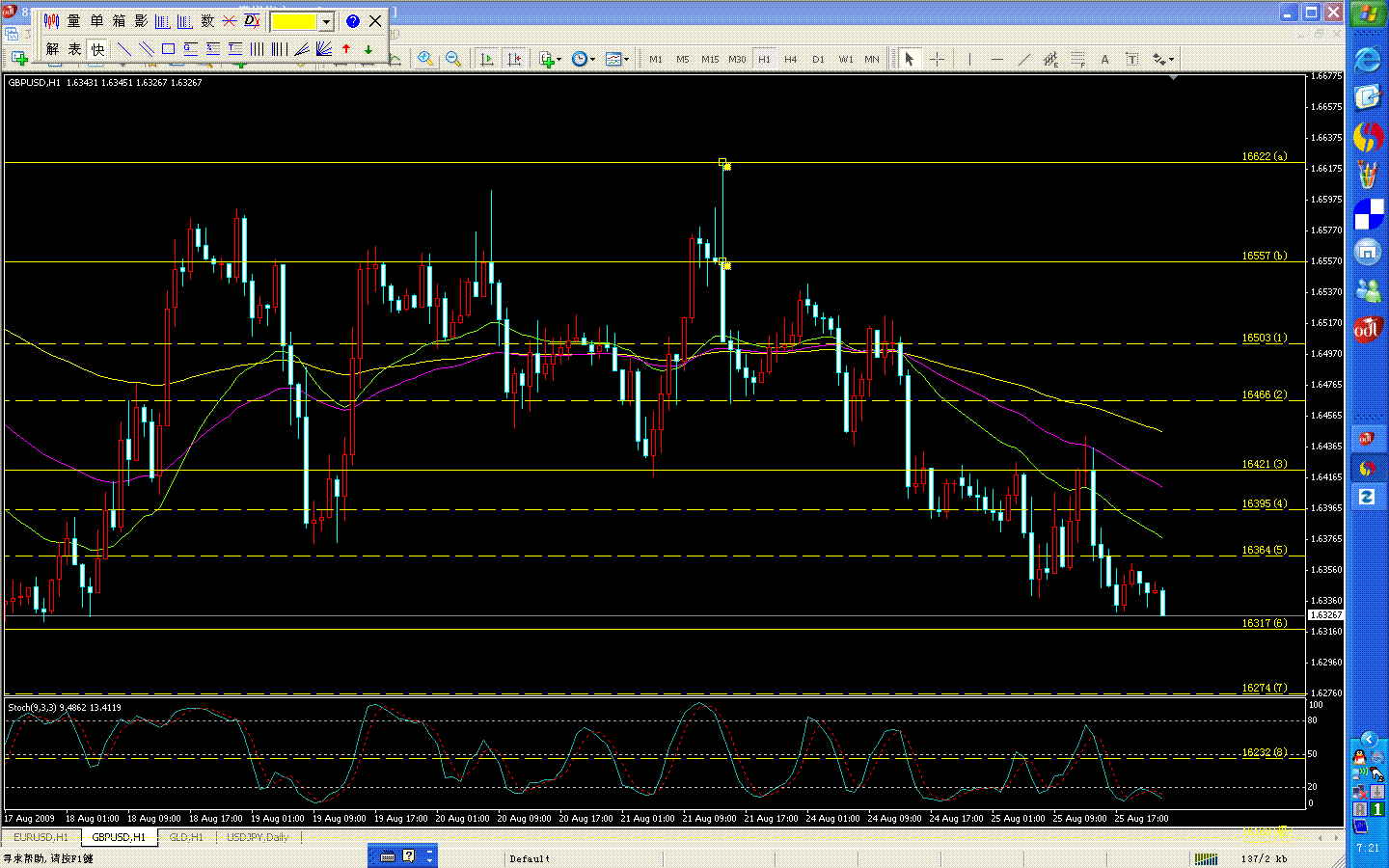This screenshot has height=868, width=1389.
Task: Toggle chart auto scroll
Action: coord(487,59)
